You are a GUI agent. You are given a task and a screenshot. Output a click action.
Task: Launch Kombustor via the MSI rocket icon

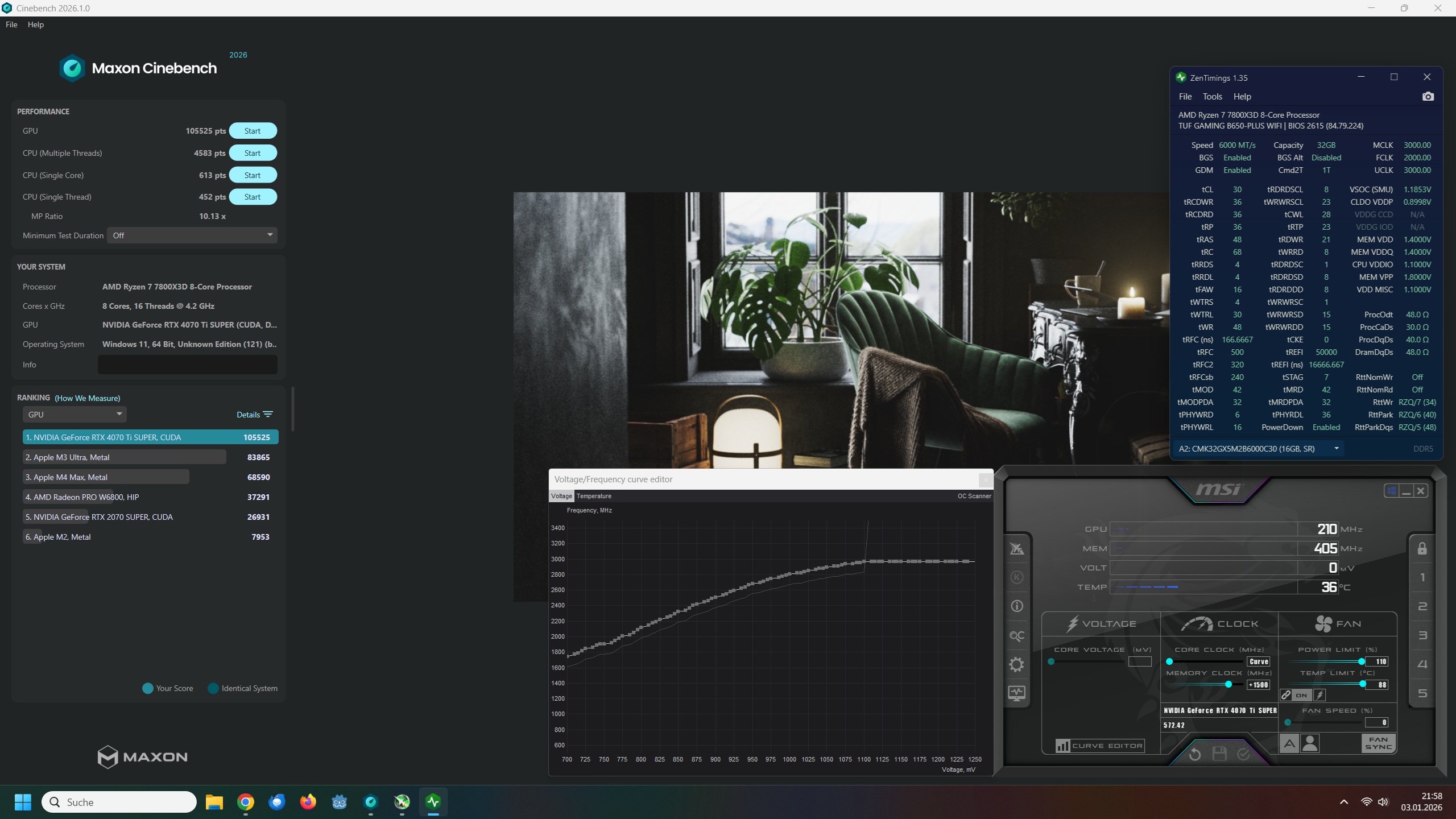[1017, 548]
